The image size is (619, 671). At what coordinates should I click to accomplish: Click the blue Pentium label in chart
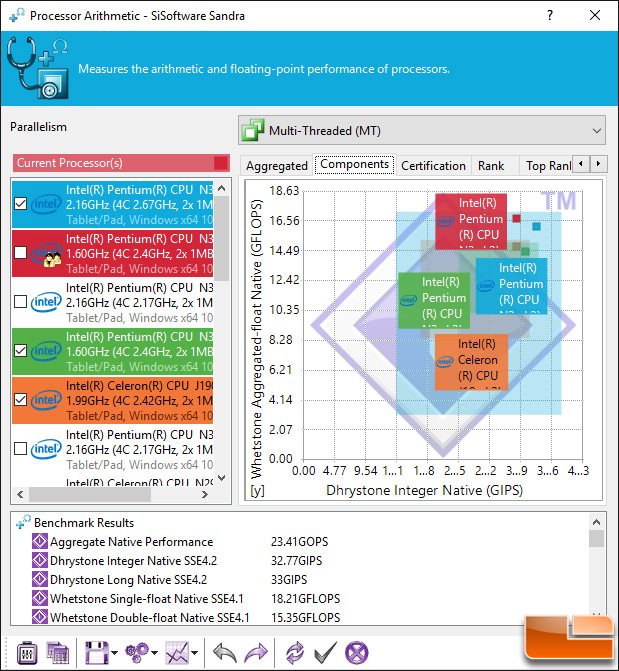point(512,286)
